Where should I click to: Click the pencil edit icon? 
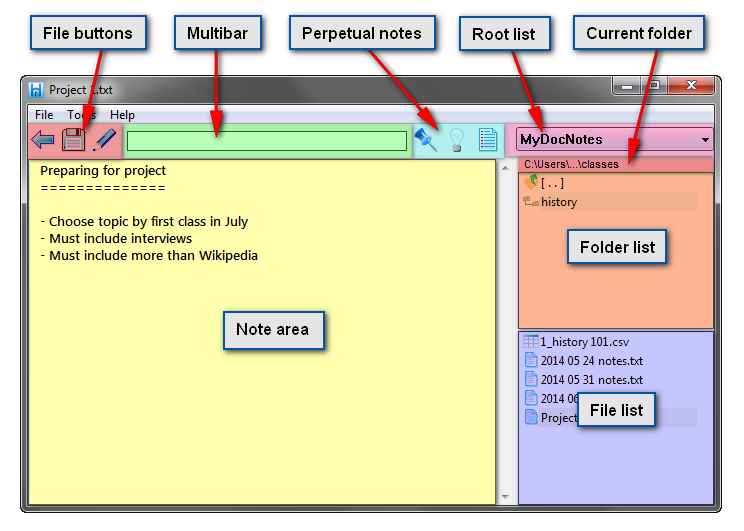pyautogui.click(x=104, y=140)
